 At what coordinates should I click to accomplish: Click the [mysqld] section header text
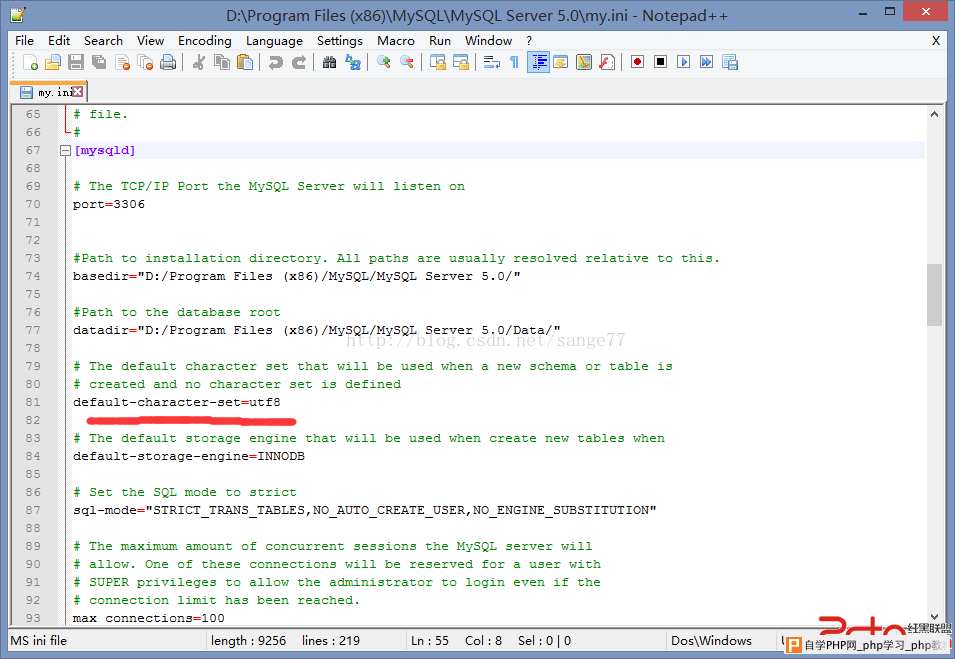coord(104,150)
